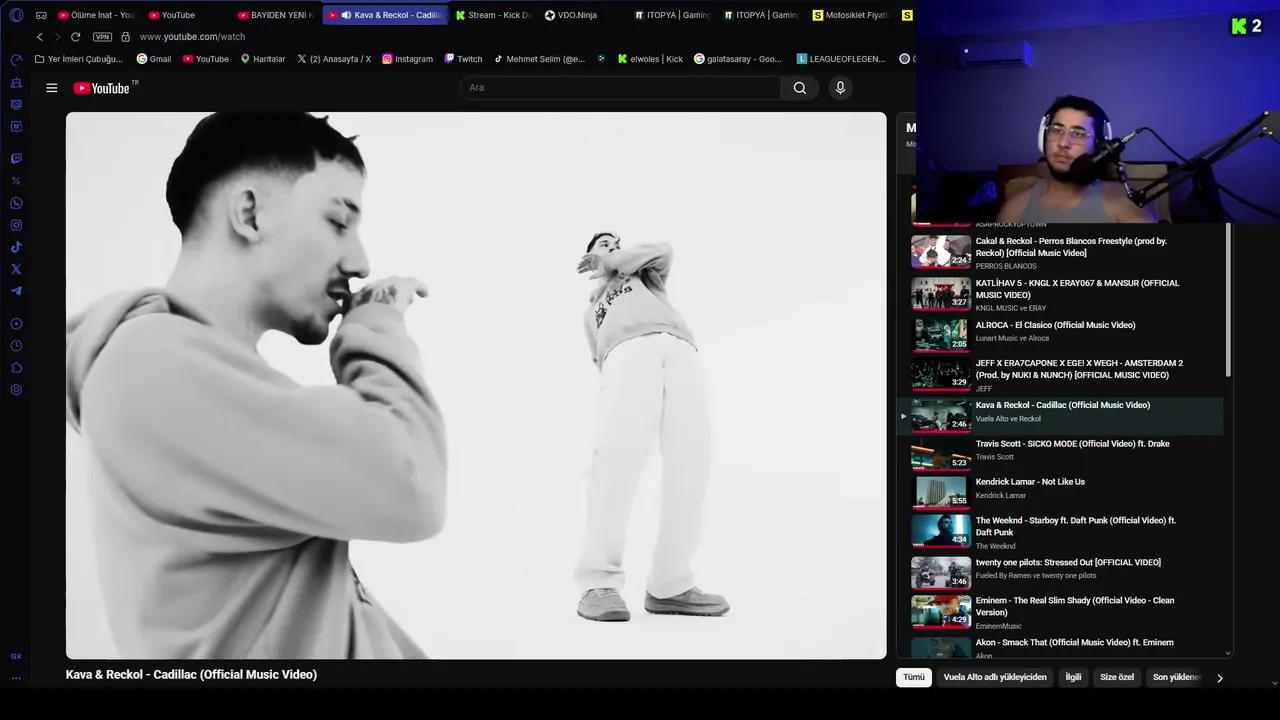Open X (Twitter) in the sidebar
The height and width of the screenshot is (720, 1280).
pyautogui.click(x=16, y=269)
